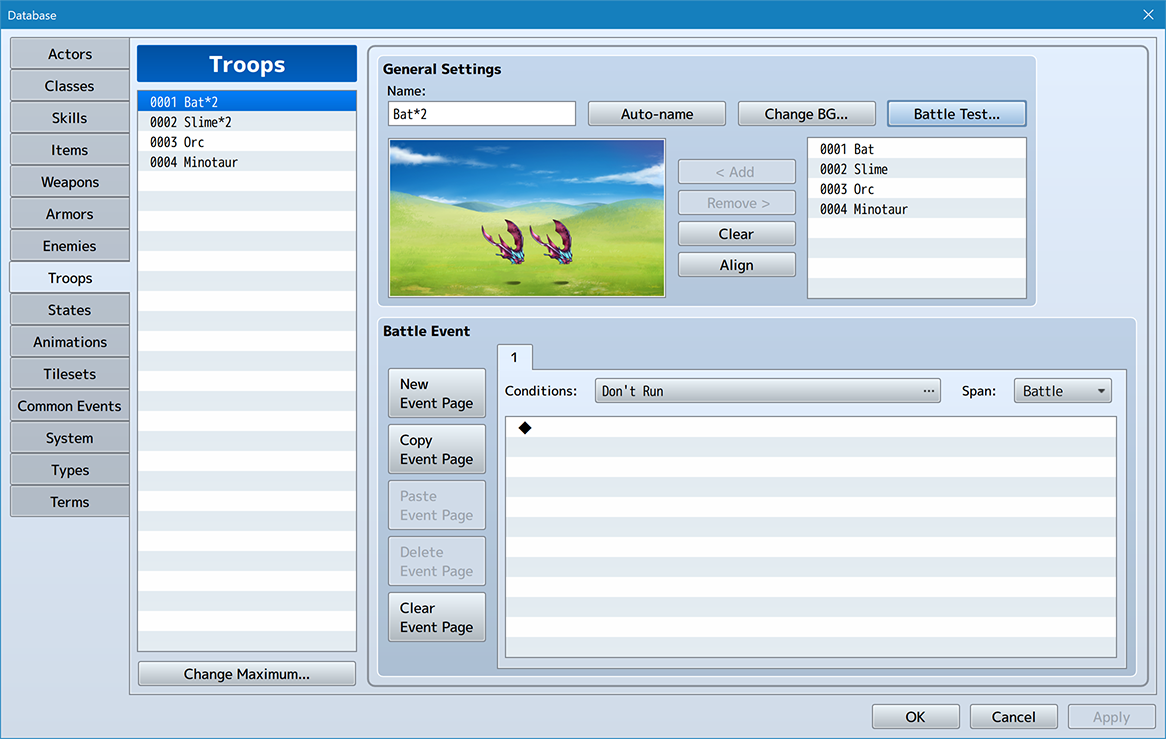1166x739 pixels.
Task: Click the troop Name input field
Action: point(481,114)
